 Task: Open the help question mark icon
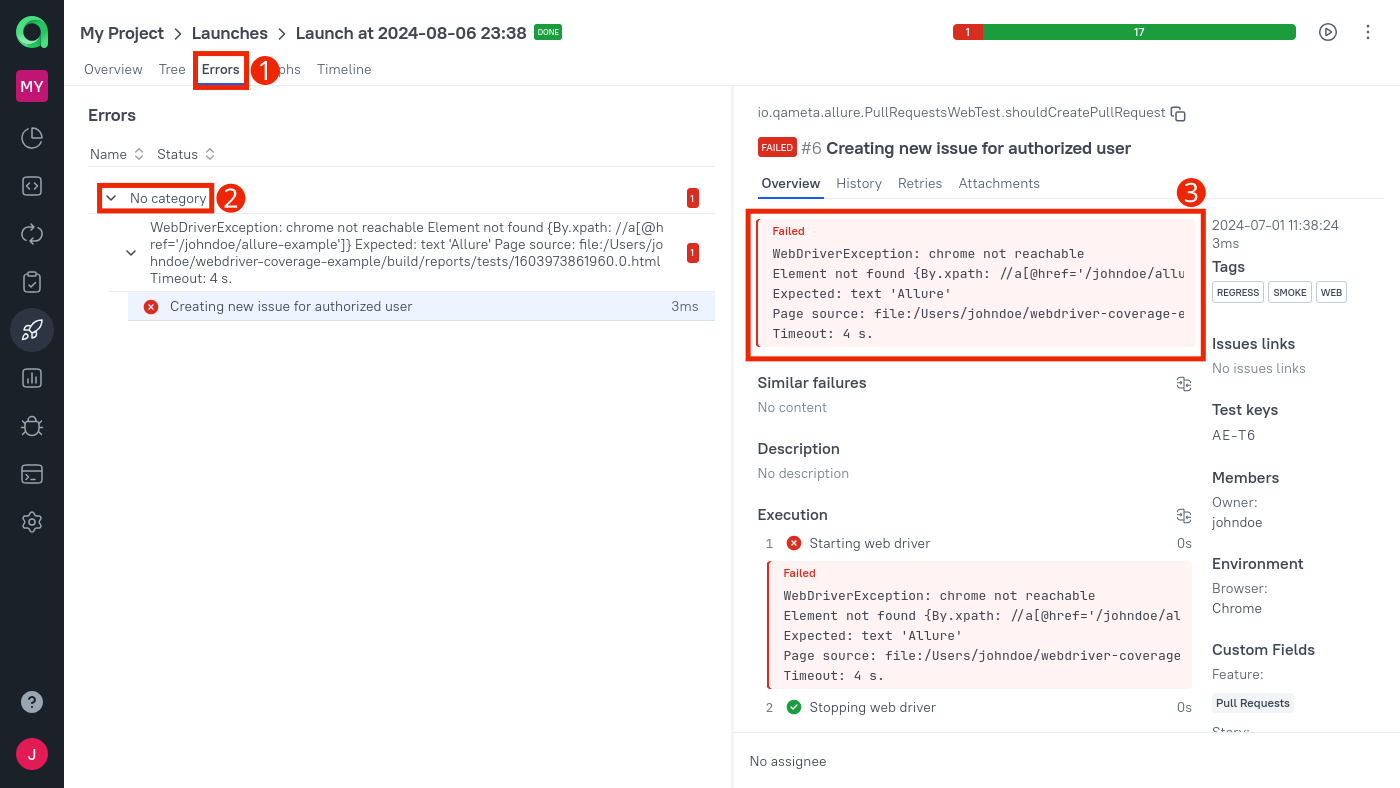pyautogui.click(x=32, y=702)
